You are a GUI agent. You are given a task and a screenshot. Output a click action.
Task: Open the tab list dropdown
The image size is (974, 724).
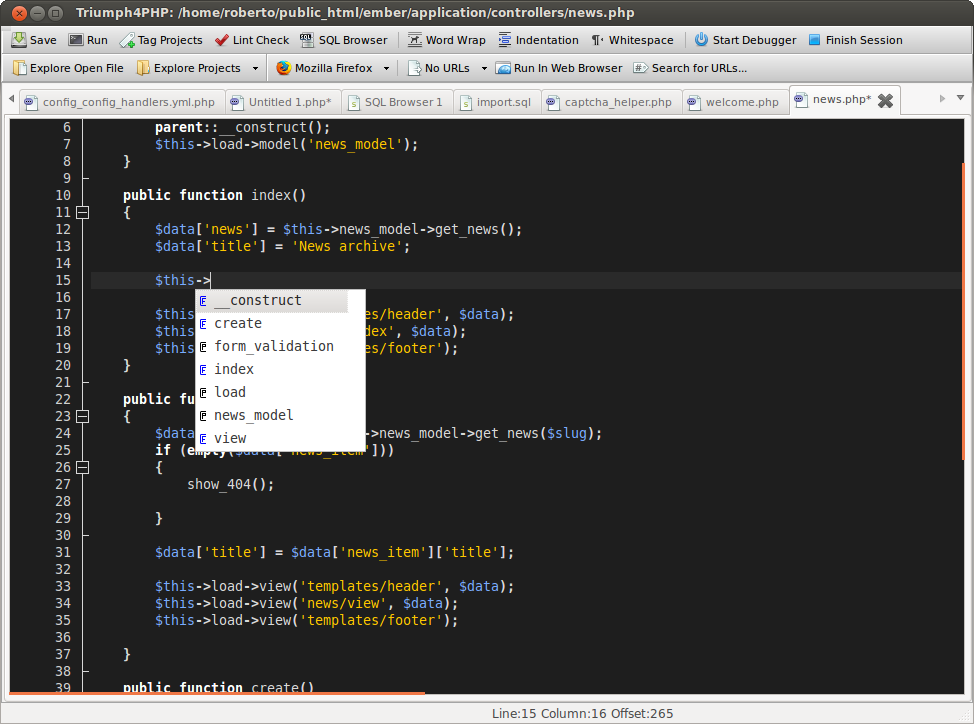960,98
